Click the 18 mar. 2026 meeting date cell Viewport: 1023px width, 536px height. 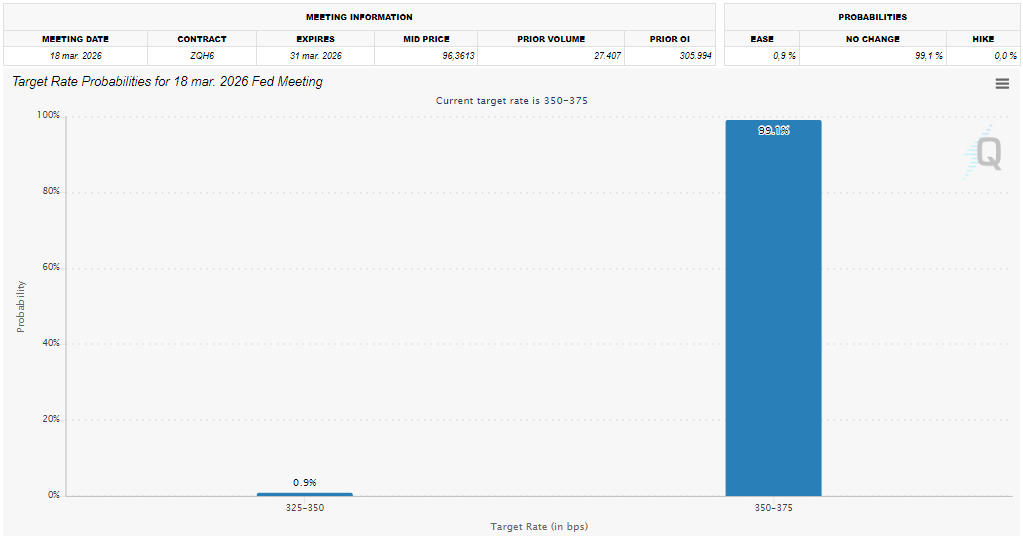coord(75,56)
